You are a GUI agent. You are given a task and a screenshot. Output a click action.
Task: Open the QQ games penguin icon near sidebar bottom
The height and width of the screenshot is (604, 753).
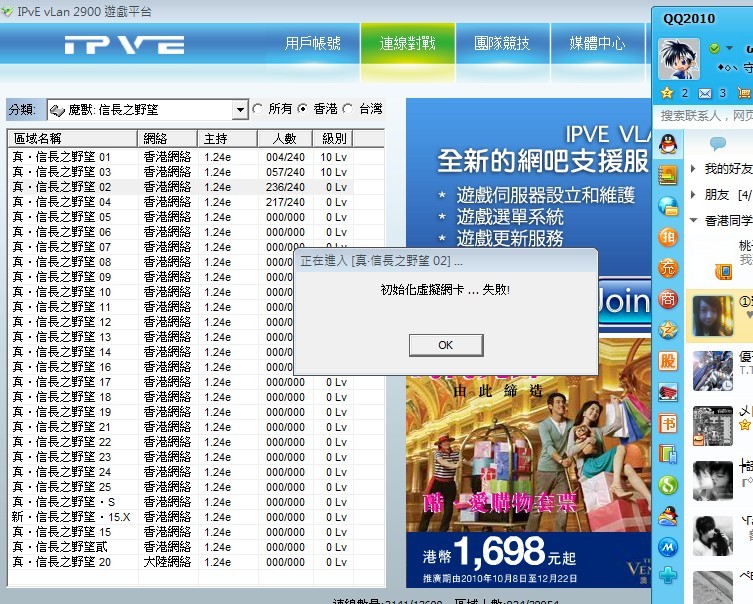pyautogui.click(x=668, y=516)
